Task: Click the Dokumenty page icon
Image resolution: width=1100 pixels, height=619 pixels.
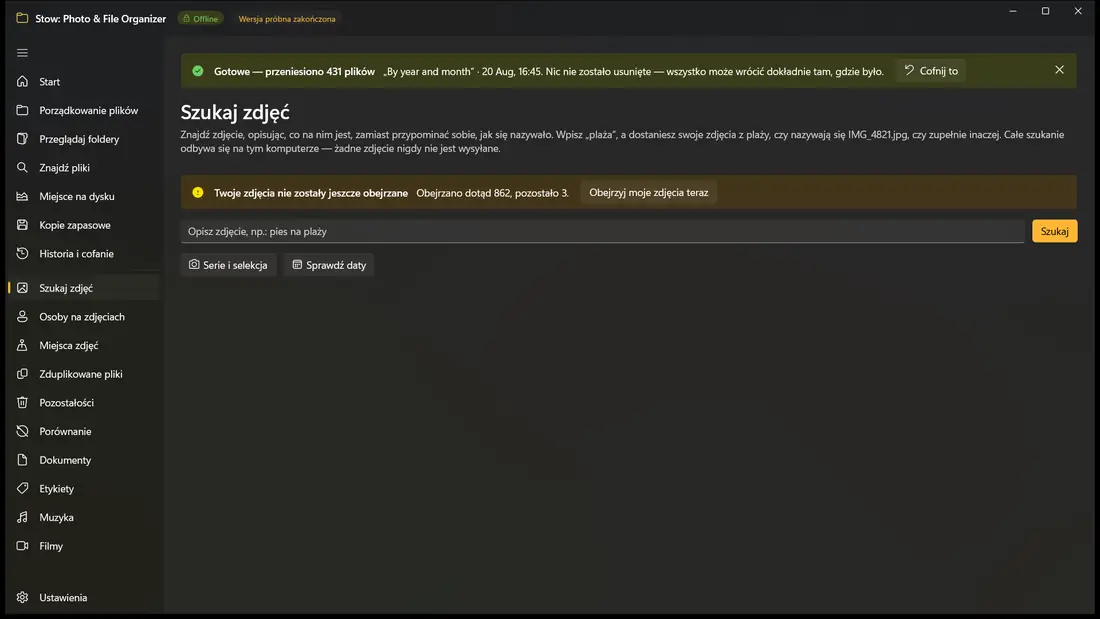Action: coord(22,460)
